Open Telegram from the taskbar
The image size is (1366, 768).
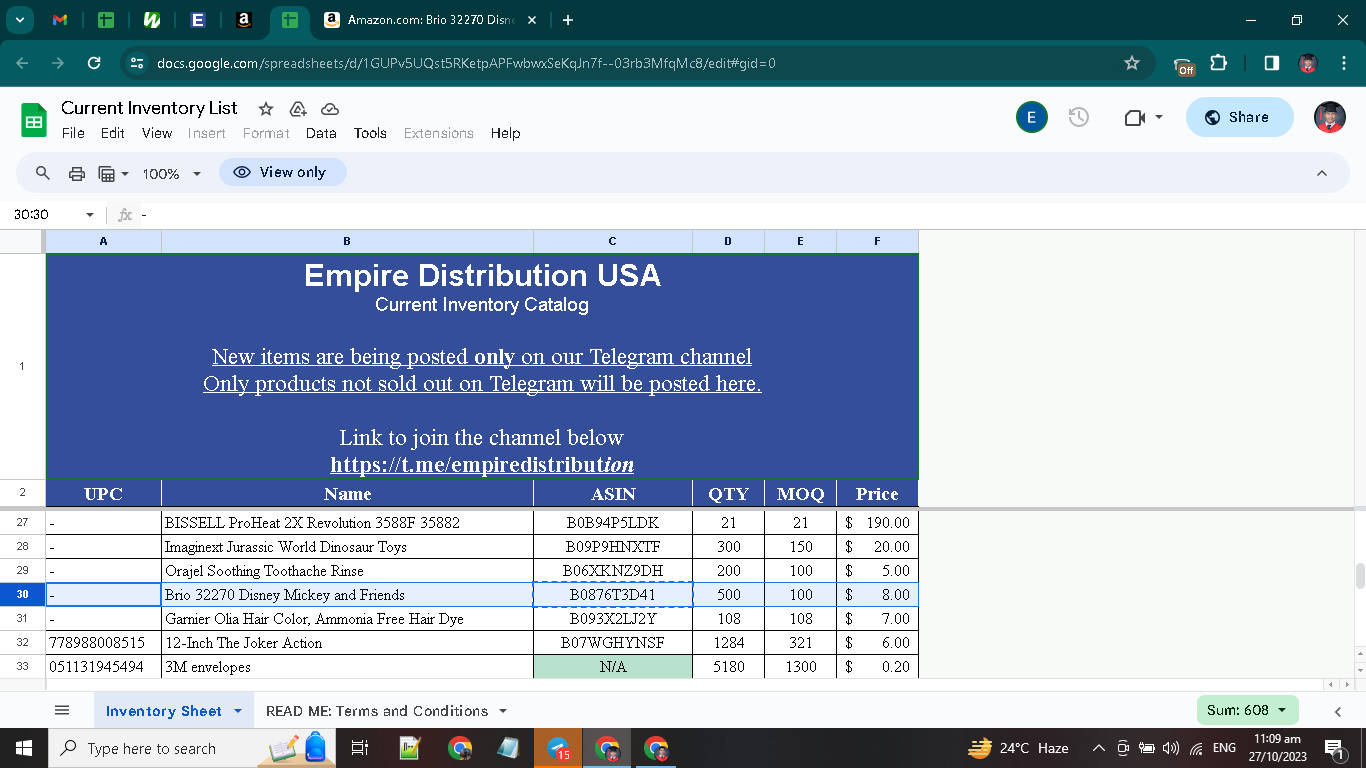coord(558,748)
